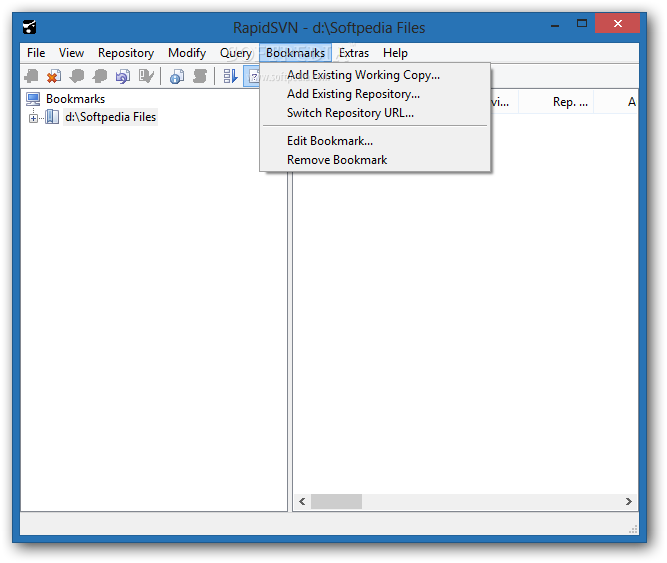
Task: Choose Add Existing Repository...
Action: click(x=375, y=94)
